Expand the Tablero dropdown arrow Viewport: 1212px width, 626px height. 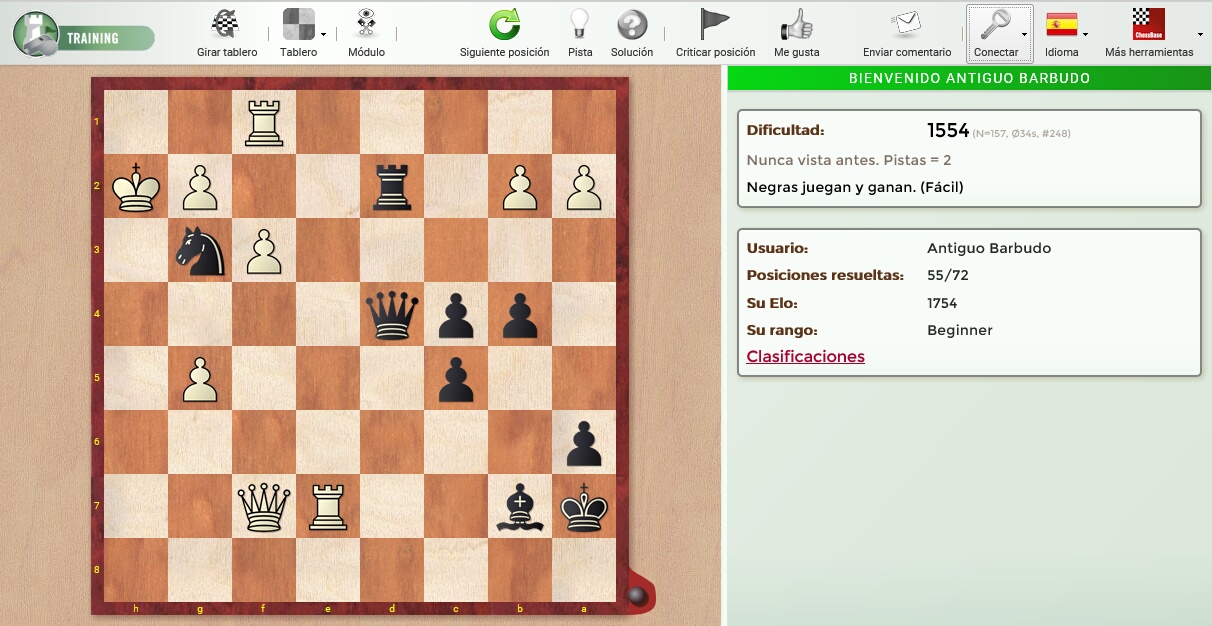pyautogui.click(x=323, y=34)
